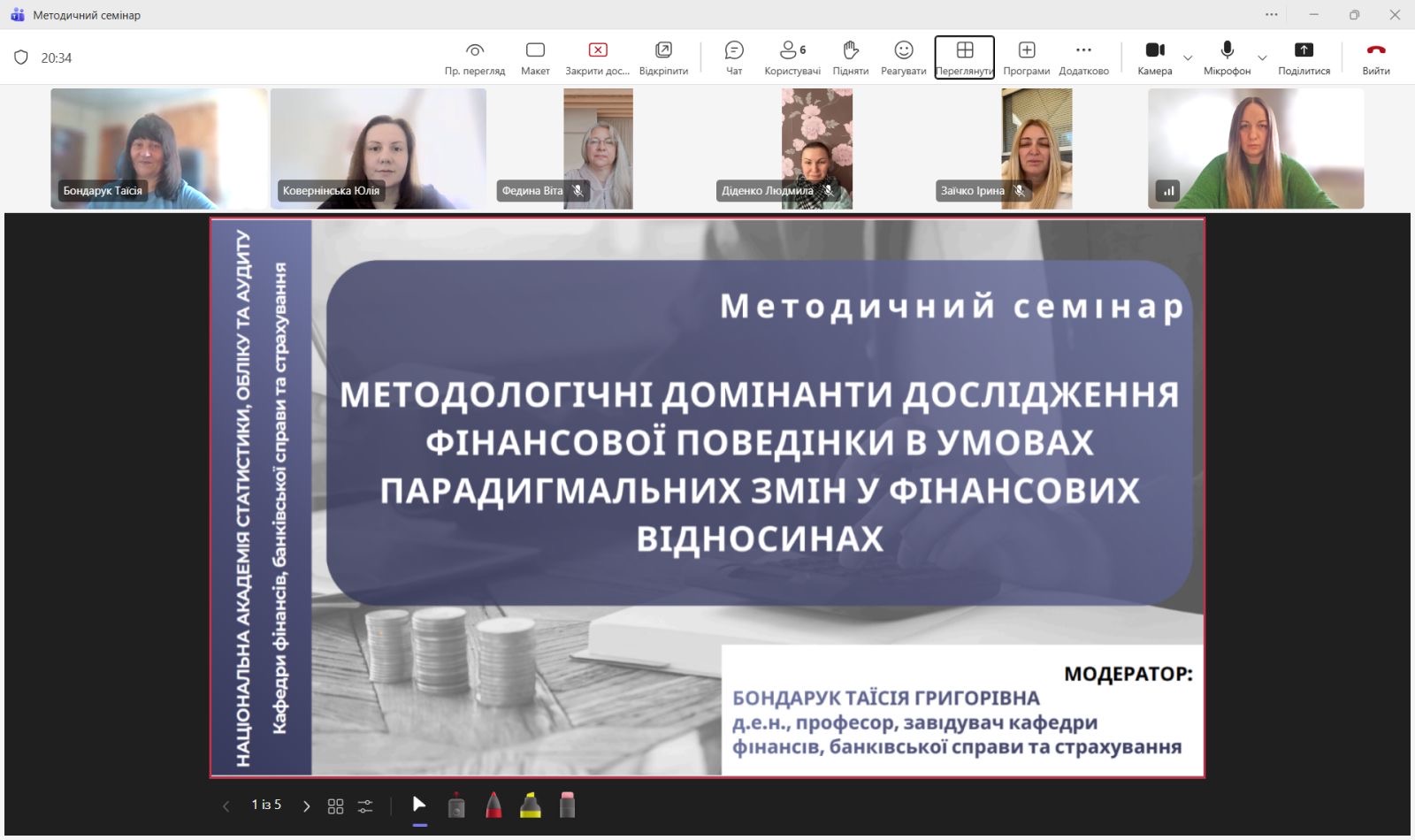Open the Chat panel

734,57
